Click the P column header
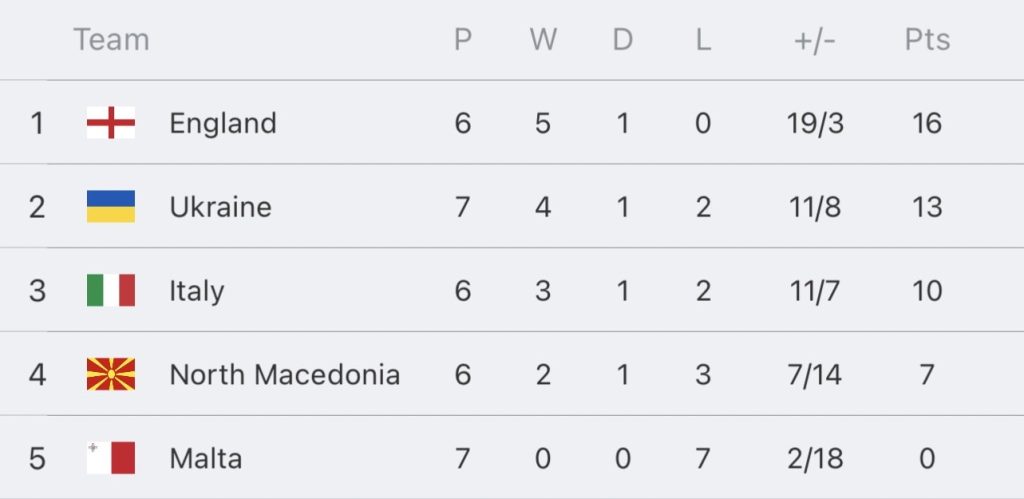The width and height of the screenshot is (1024, 499). (462, 40)
